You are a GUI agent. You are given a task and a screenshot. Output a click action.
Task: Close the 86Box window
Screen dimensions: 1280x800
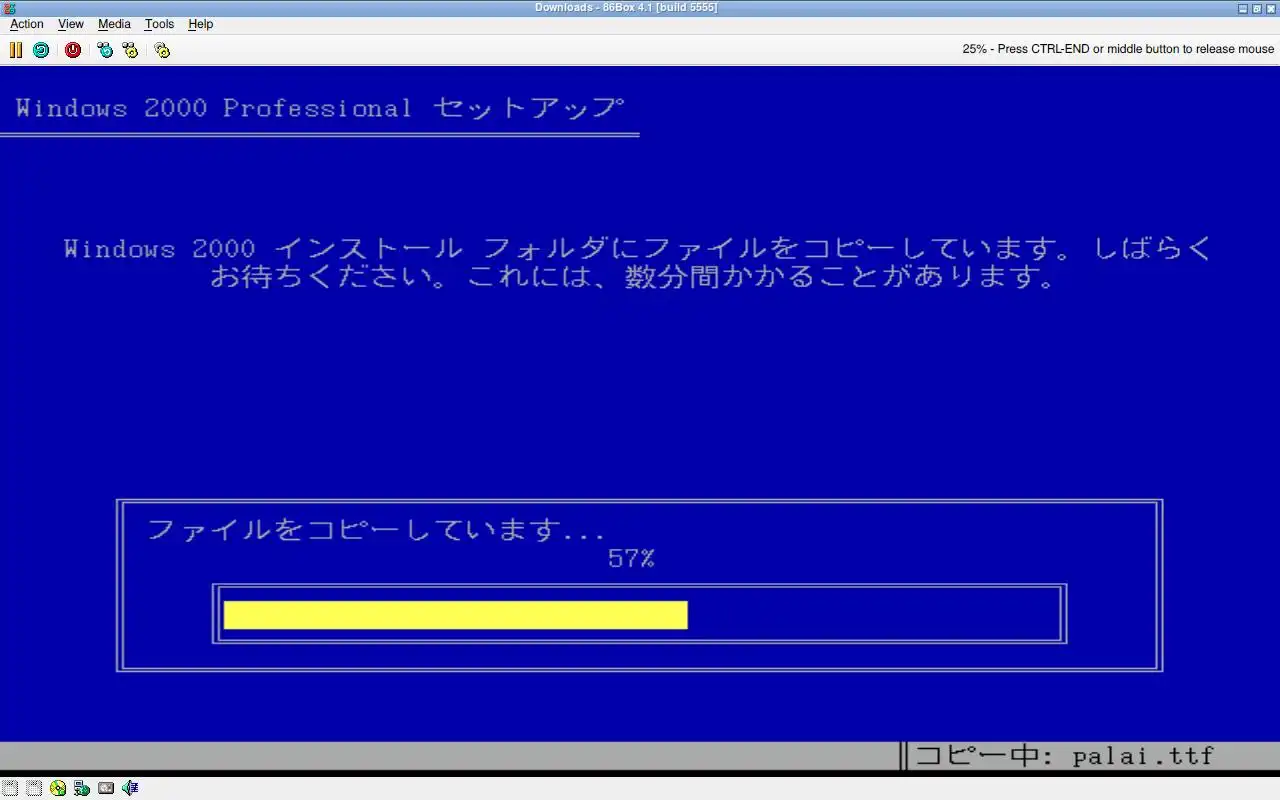click(1271, 8)
